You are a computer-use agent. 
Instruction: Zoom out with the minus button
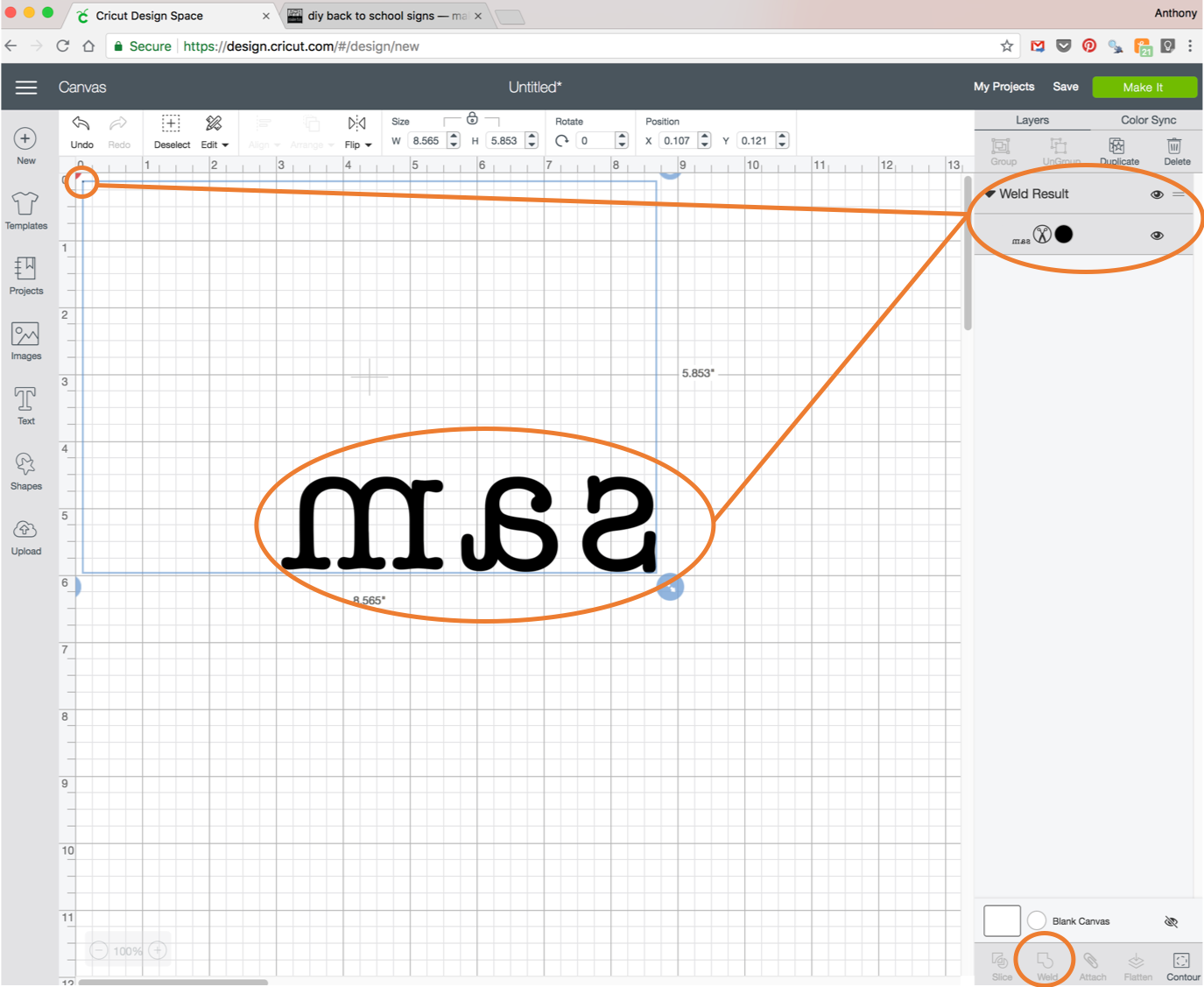coord(99,950)
